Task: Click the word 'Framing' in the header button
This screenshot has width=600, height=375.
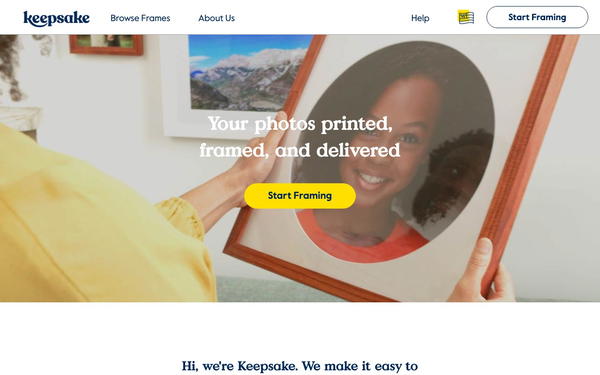Action: (548, 18)
